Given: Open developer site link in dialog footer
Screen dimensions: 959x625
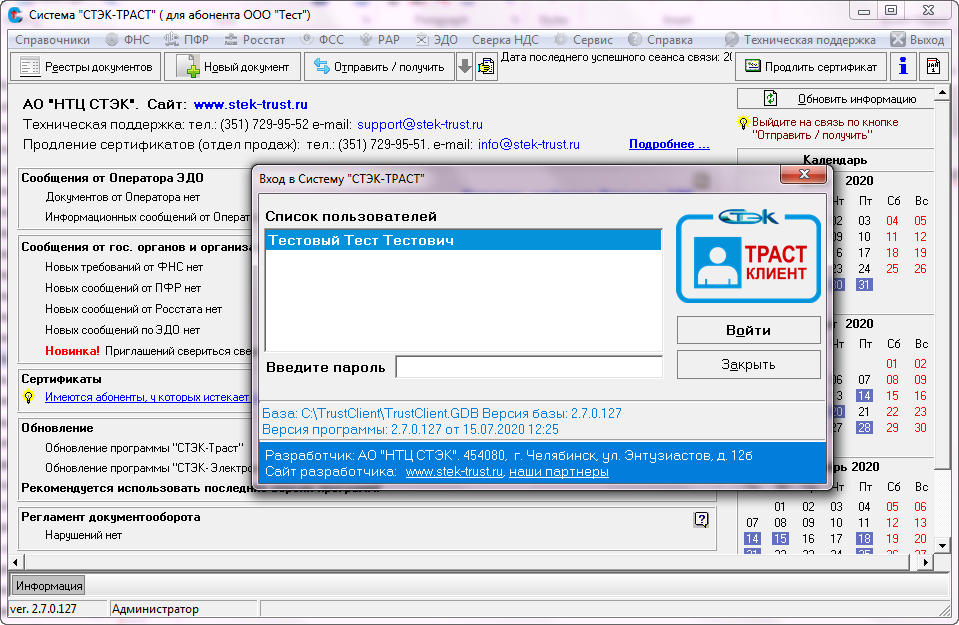Looking at the screenshot, I should tap(454, 472).
